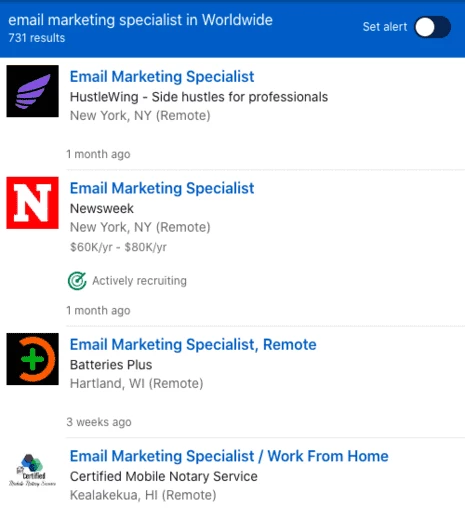This screenshot has width=465, height=520.
Task: Click the HustleWing purple wing logo
Action: [32, 91]
